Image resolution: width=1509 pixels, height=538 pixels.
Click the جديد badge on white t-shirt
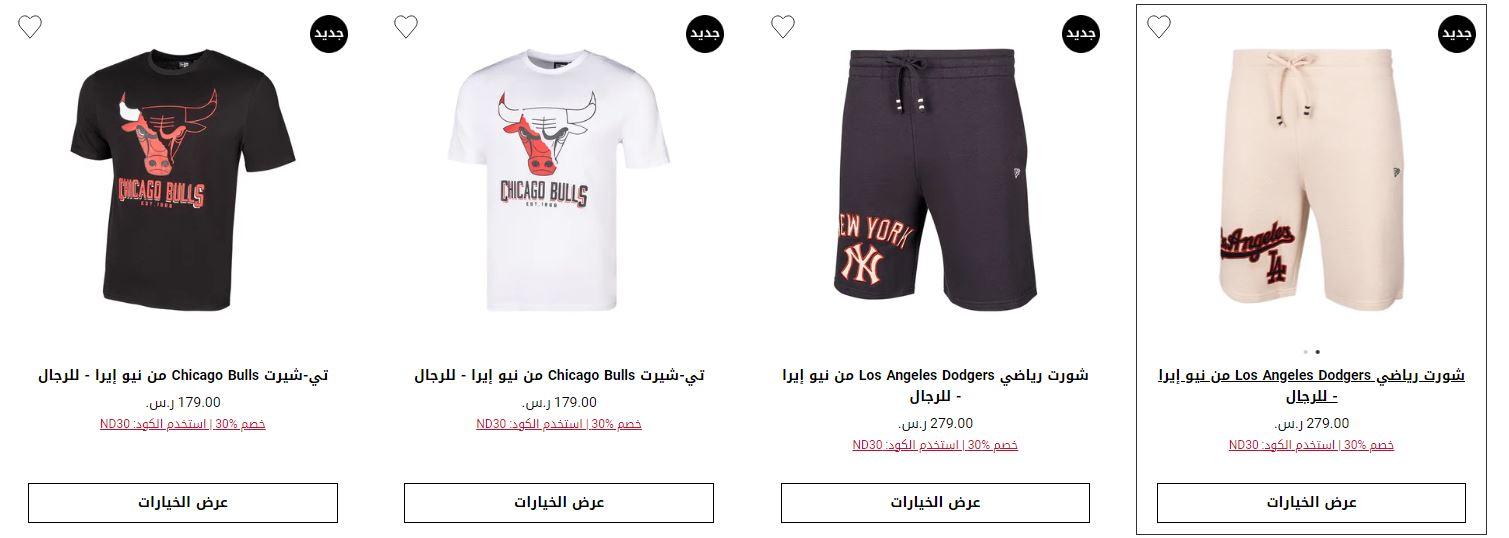pos(705,34)
